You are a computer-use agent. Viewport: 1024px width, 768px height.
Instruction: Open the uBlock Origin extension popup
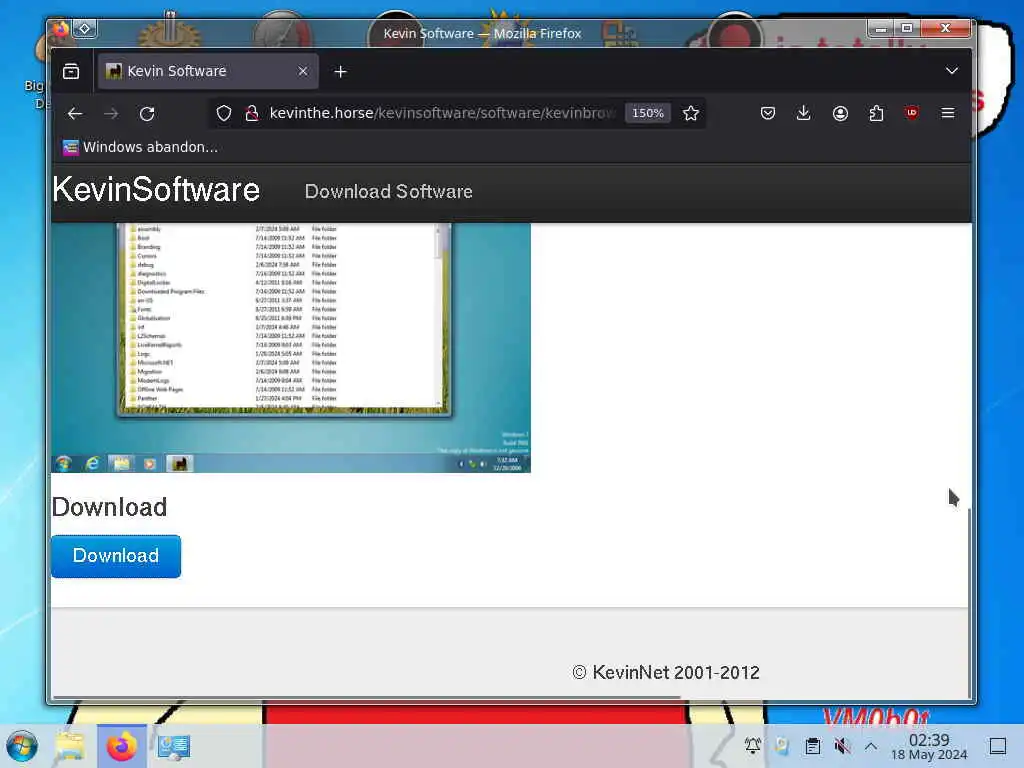click(912, 113)
